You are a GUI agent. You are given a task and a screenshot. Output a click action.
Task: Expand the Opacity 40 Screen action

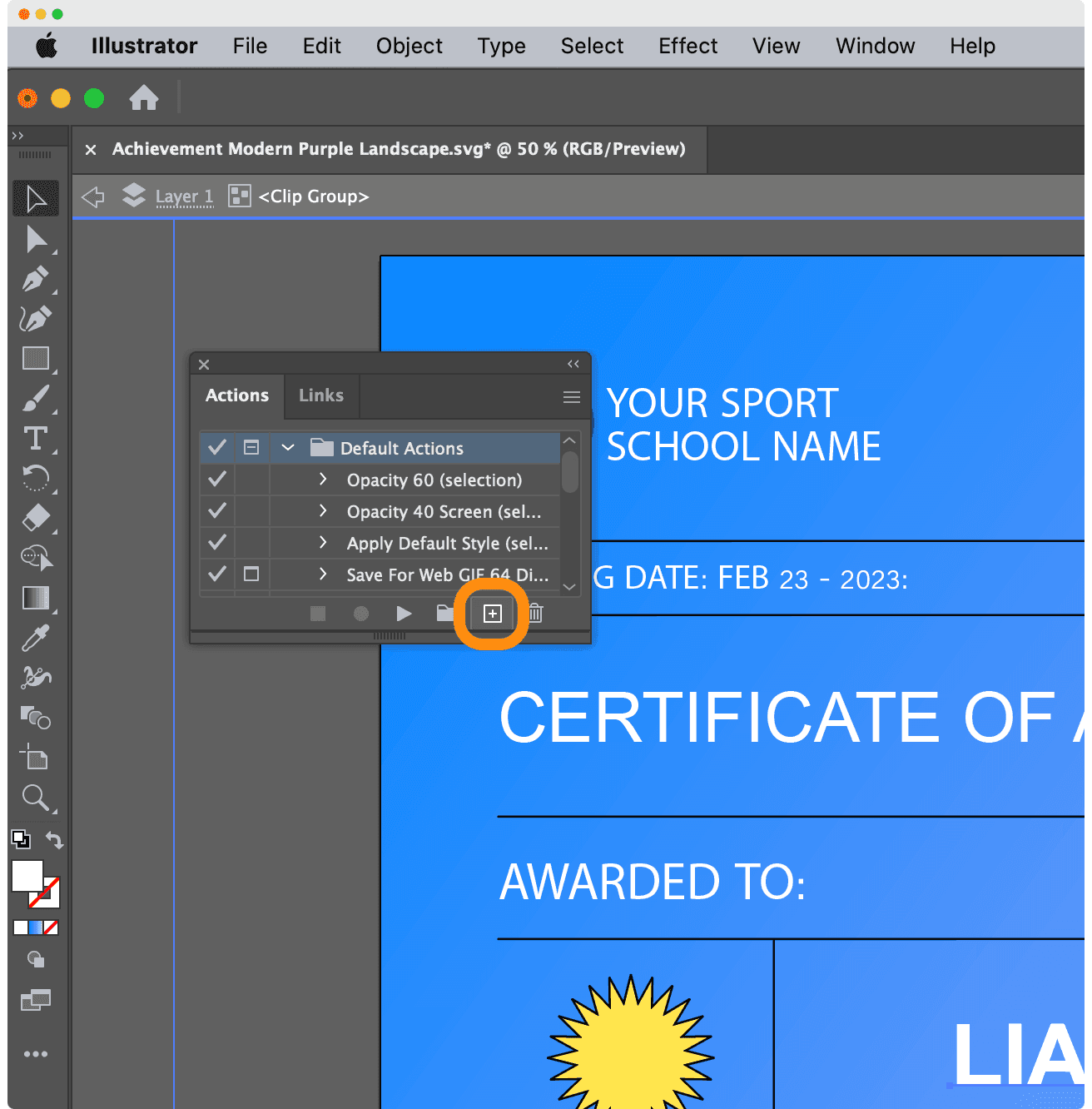[x=323, y=511]
